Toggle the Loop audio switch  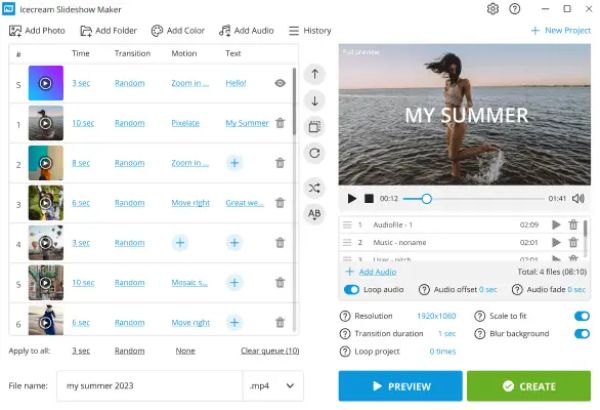(351, 289)
